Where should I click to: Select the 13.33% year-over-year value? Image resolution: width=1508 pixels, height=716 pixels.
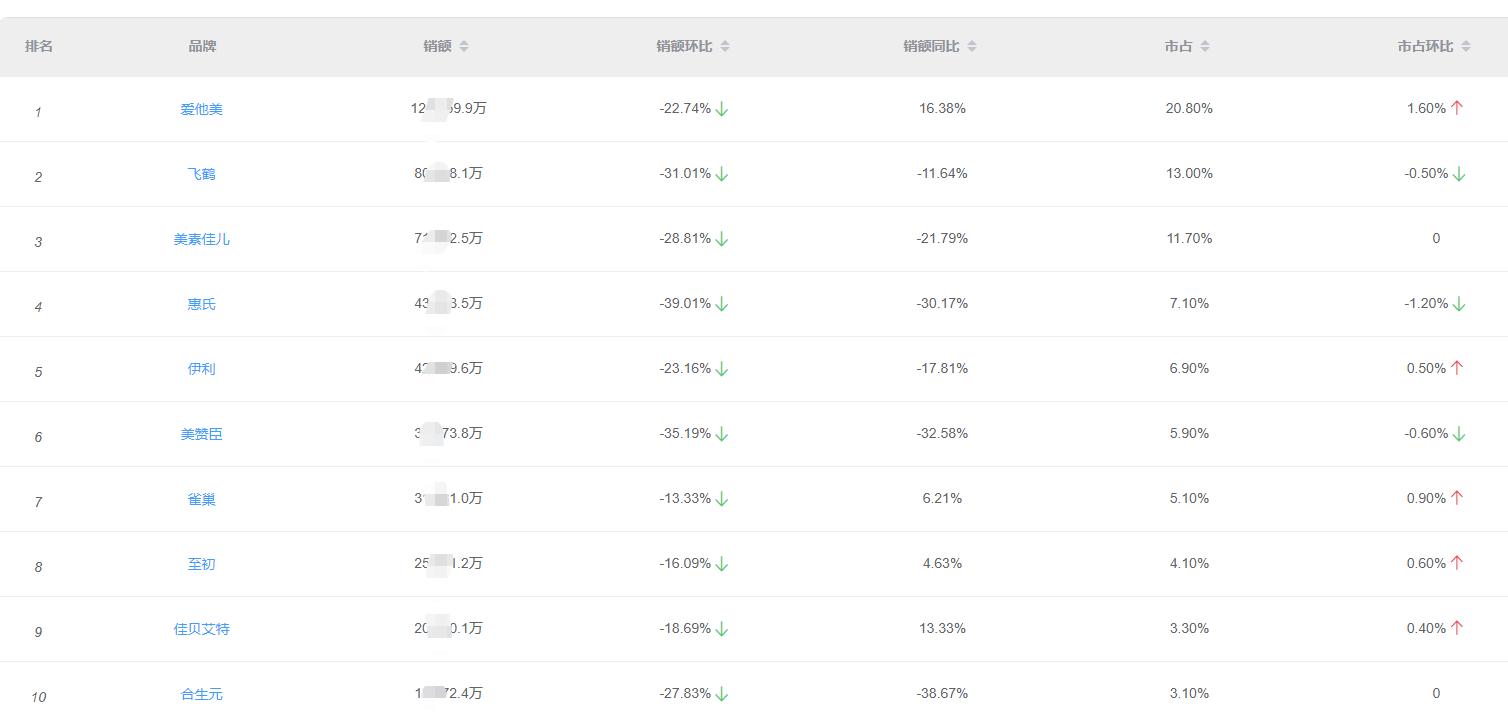point(942,628)
